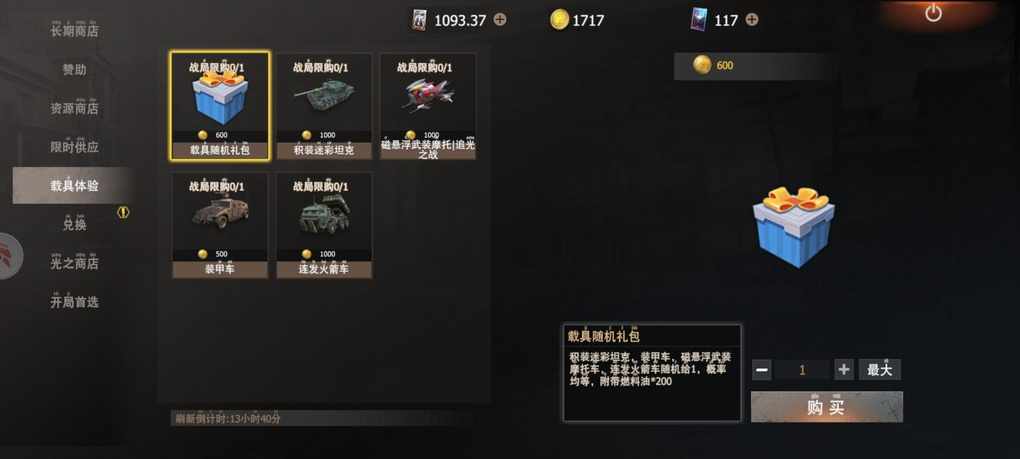Select the 载具随机礼包 gift box item
This screenshot has height=459, width=1020.
220,105
